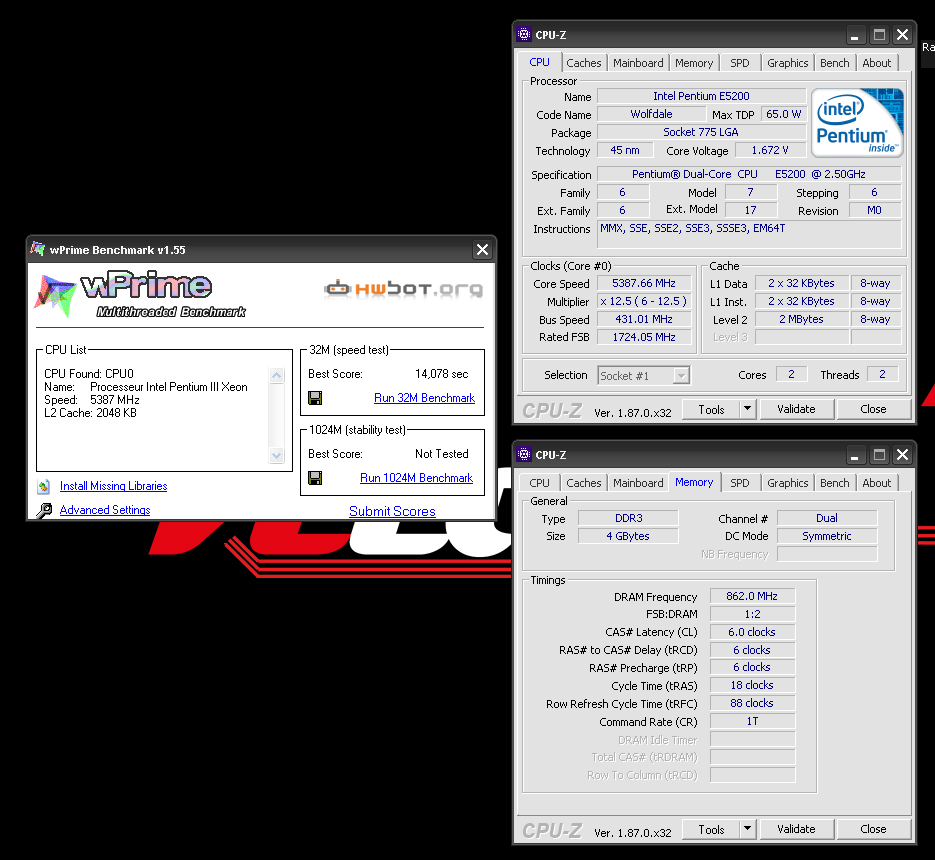Screen dimensions: 935x860
Task: Click the HWBOT.org logo
Action: click(x=404, y=289)
